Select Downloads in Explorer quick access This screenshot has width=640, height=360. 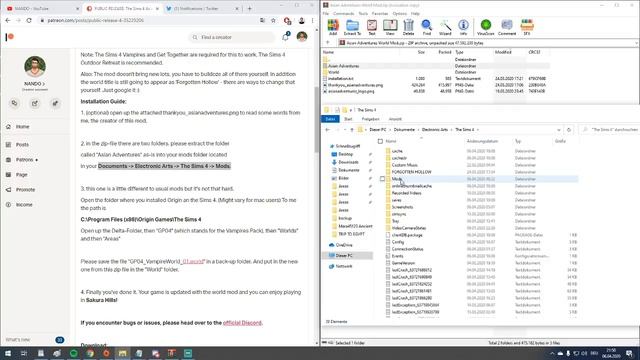tap(348, 162)
